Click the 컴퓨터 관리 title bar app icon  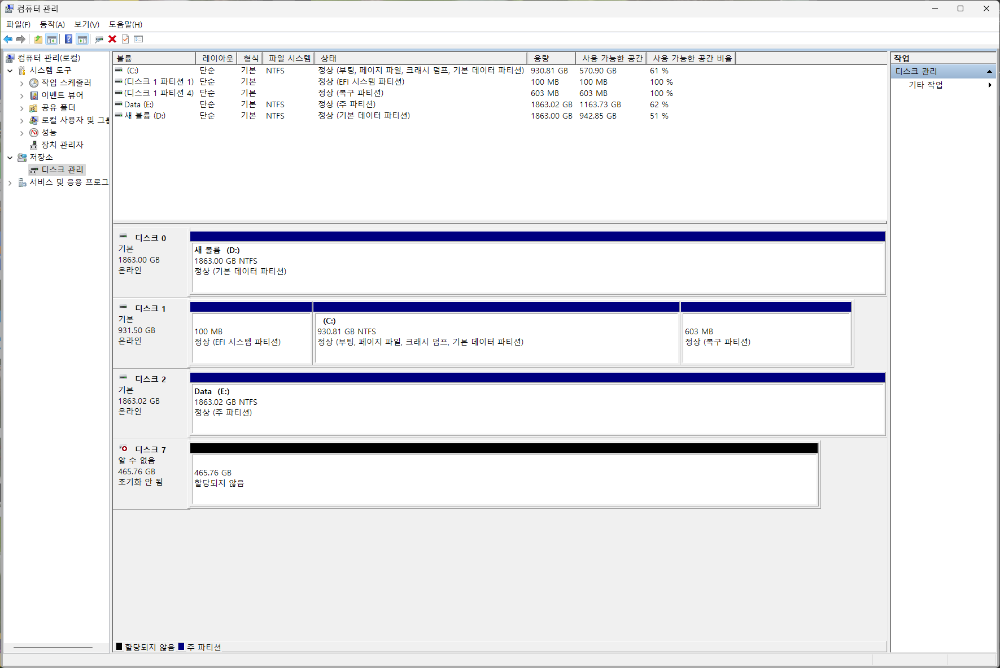tap(8, 8)
